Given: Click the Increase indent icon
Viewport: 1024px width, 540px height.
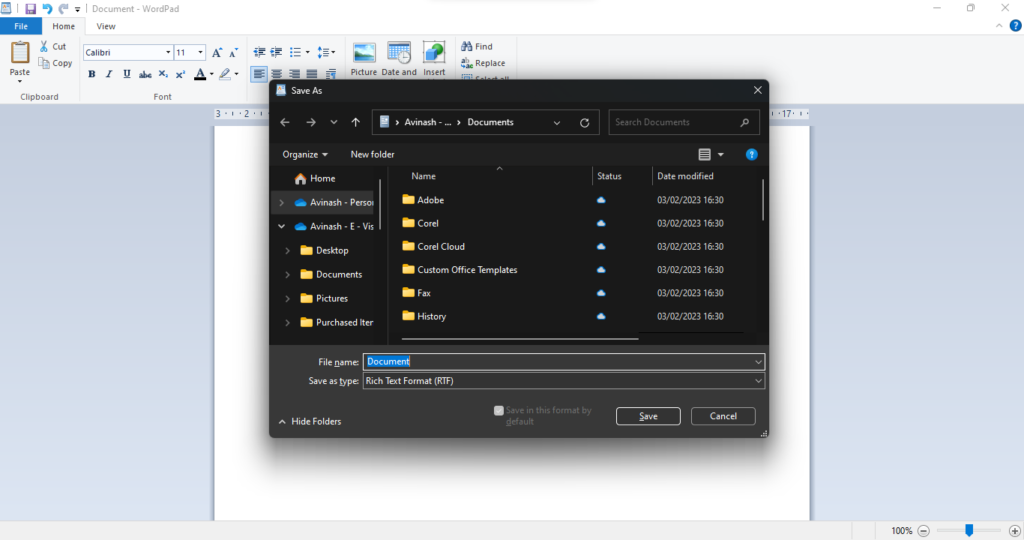Looking at the screenshot, I should click(276, 52).
